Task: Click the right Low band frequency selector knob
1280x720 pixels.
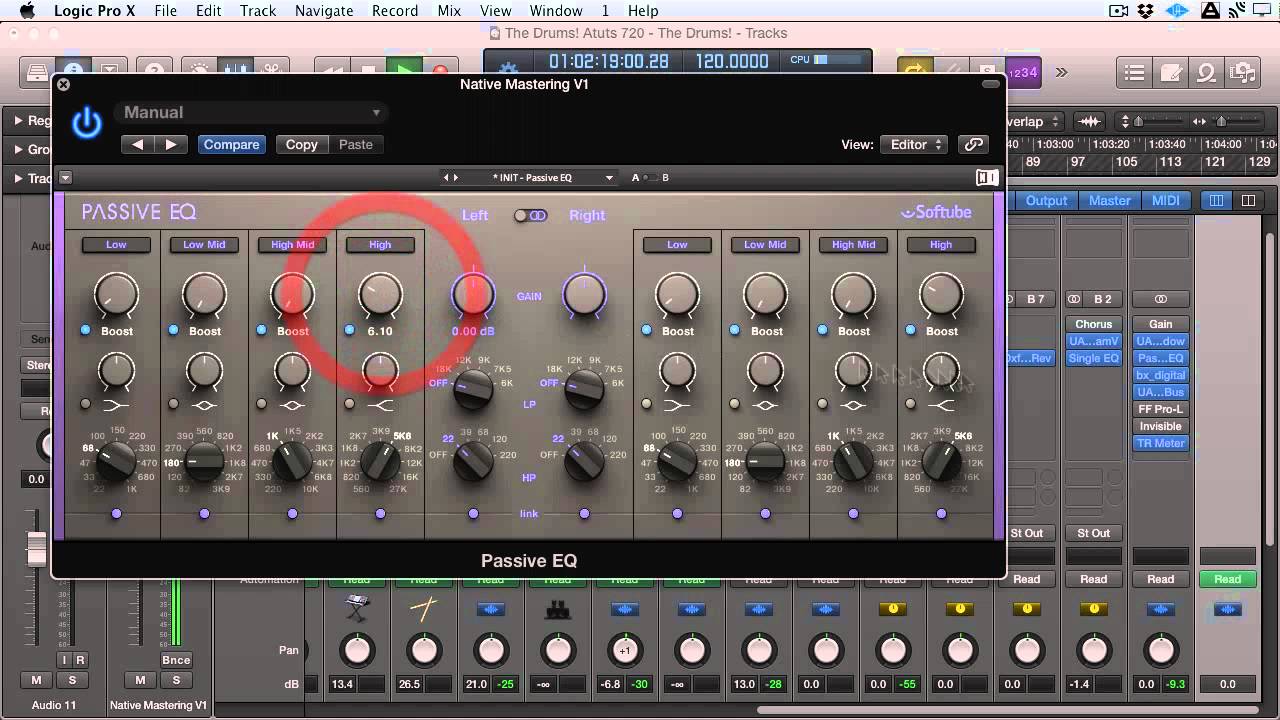Action: tap(677, 460)
